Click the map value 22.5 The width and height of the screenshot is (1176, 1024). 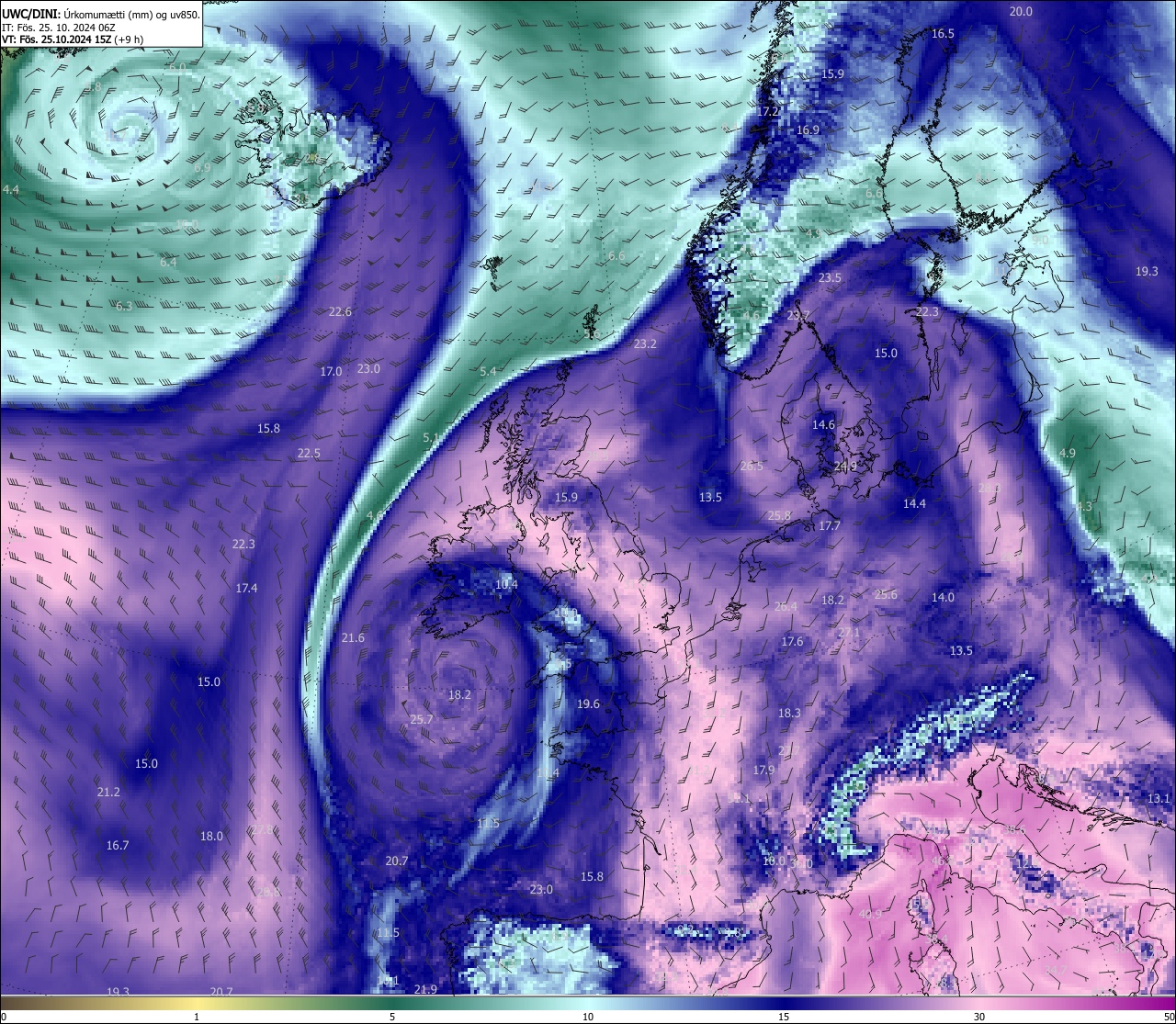[309, 454]
